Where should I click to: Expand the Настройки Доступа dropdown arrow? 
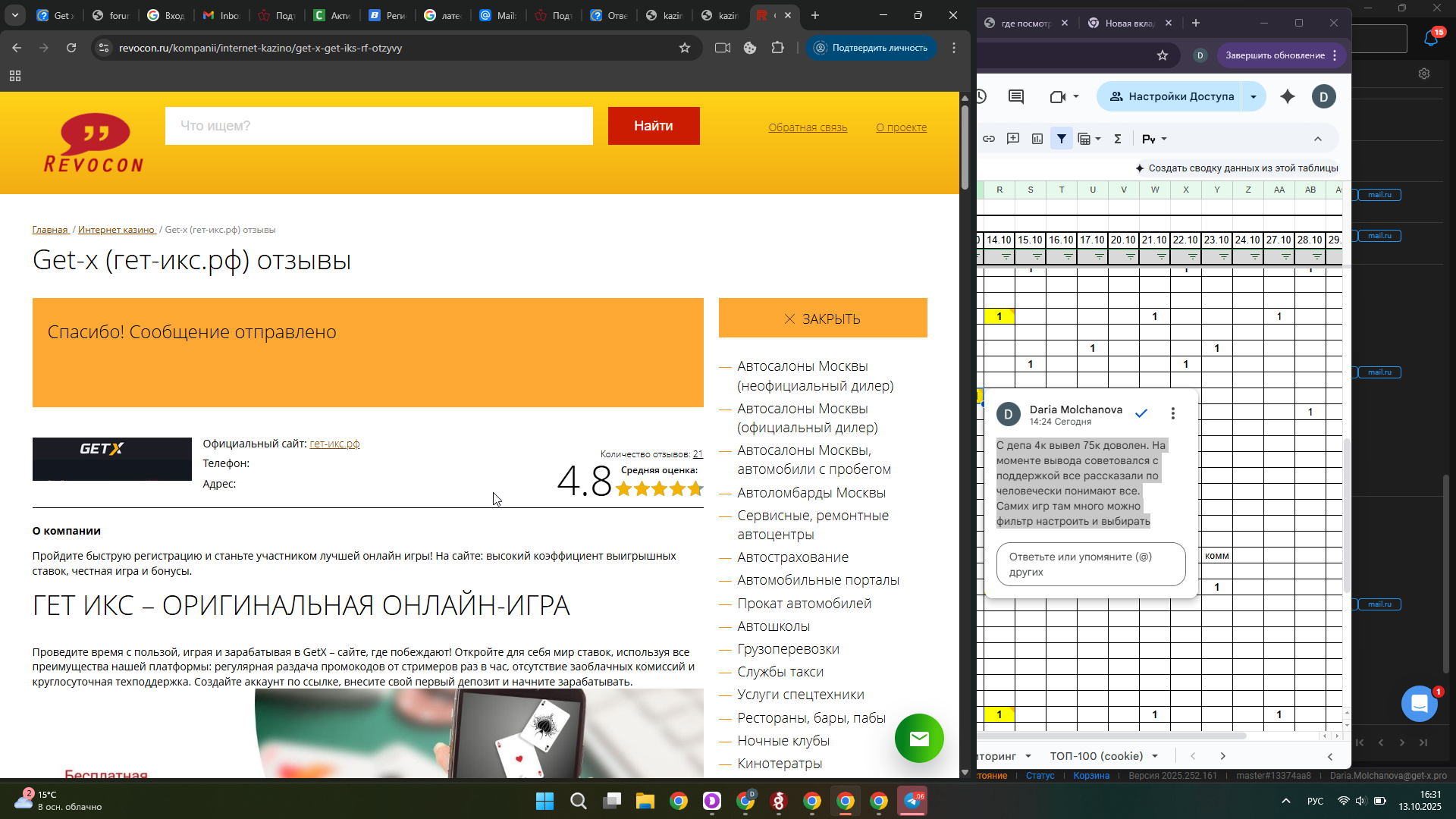[x=1254, y=96]
